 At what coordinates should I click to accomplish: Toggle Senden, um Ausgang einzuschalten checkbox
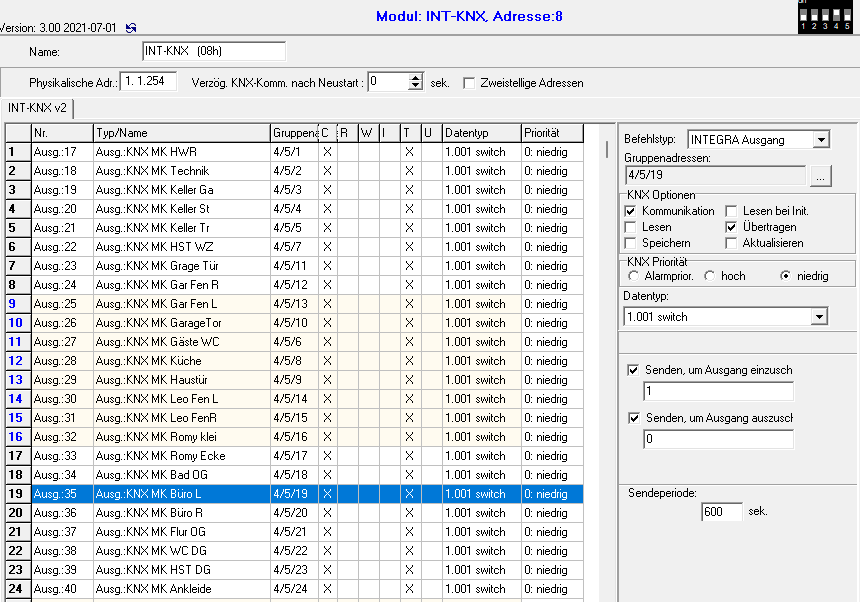click(633, 370)
